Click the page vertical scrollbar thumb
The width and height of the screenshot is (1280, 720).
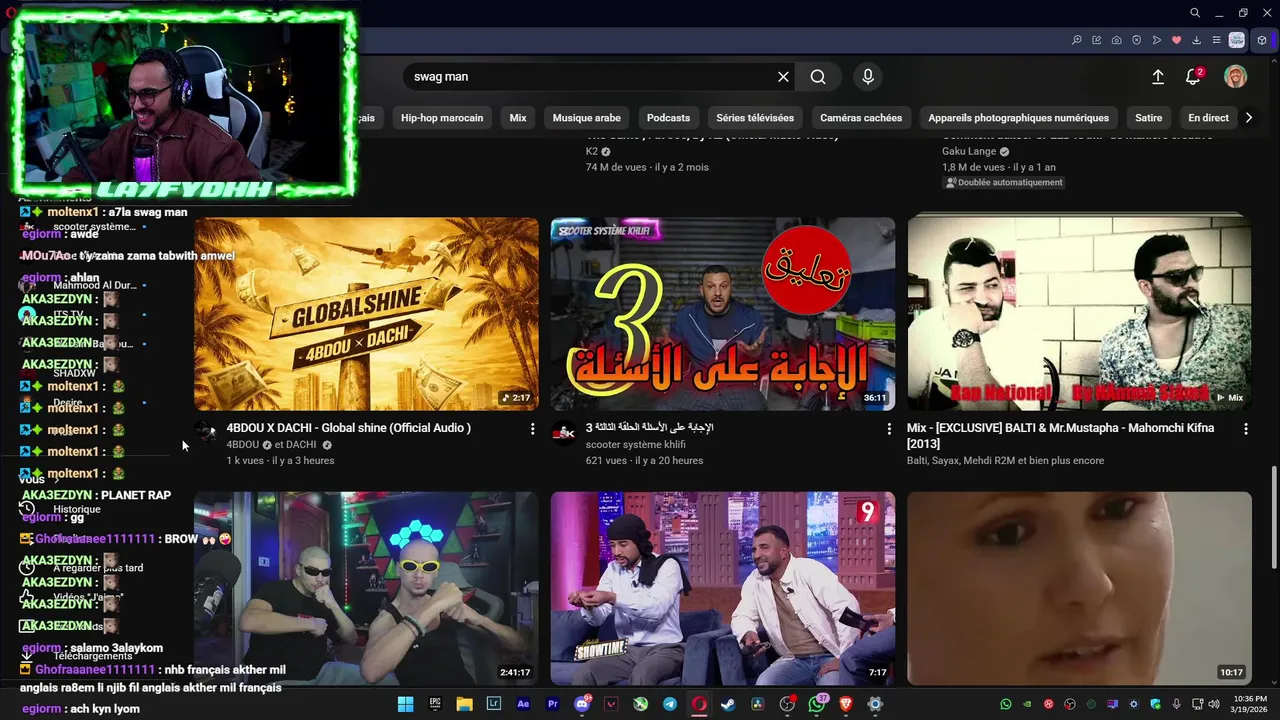pos(1273,517)
